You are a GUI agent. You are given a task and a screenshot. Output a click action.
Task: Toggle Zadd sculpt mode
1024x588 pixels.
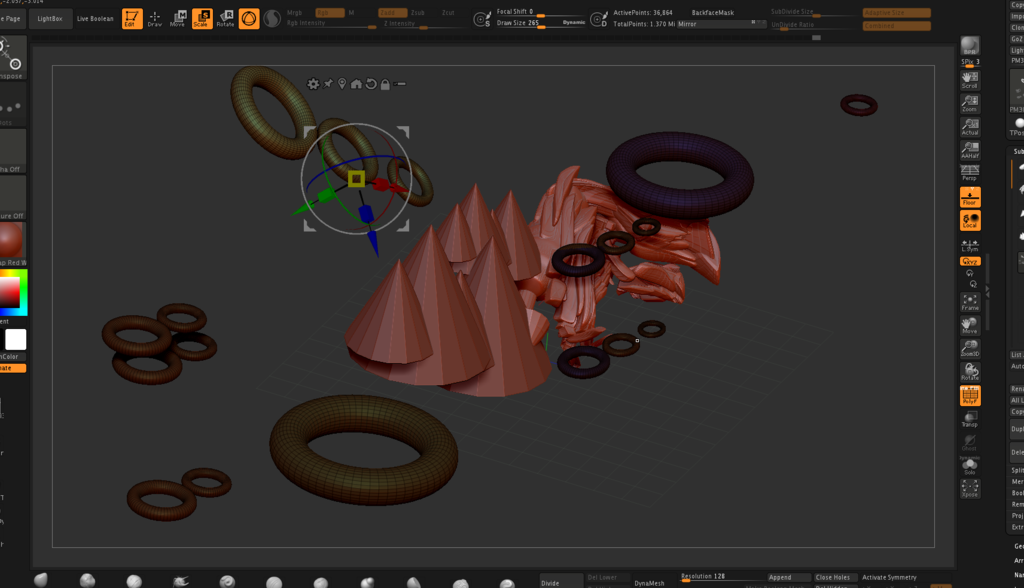point(392,12)
